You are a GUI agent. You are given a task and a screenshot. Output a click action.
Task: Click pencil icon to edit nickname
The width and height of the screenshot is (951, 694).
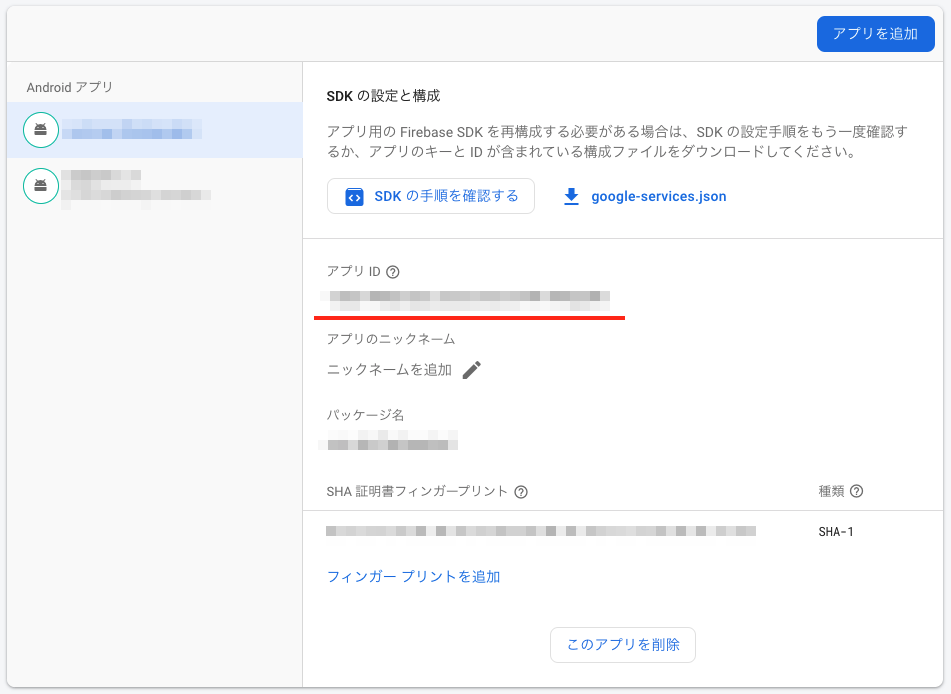471,370
